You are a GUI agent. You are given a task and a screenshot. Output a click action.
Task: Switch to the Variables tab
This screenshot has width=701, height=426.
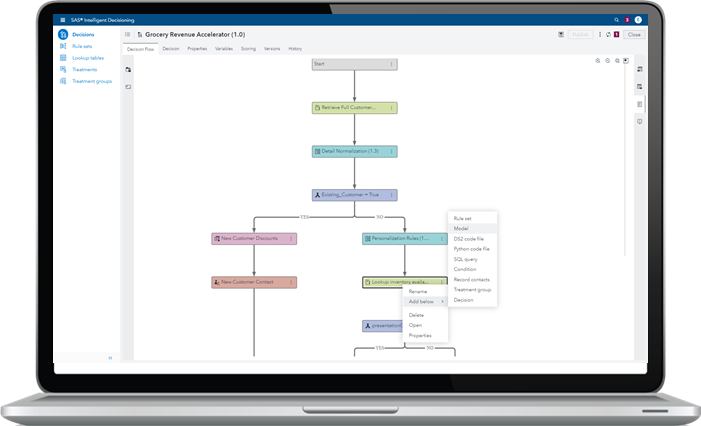[x=224, y=49]
